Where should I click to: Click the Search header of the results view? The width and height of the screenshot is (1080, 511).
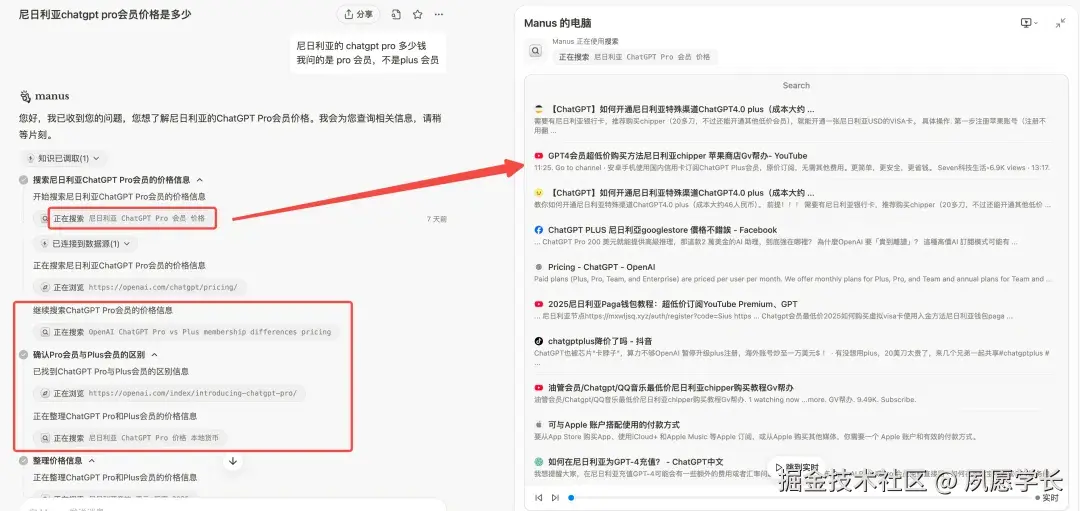[796, 85]
